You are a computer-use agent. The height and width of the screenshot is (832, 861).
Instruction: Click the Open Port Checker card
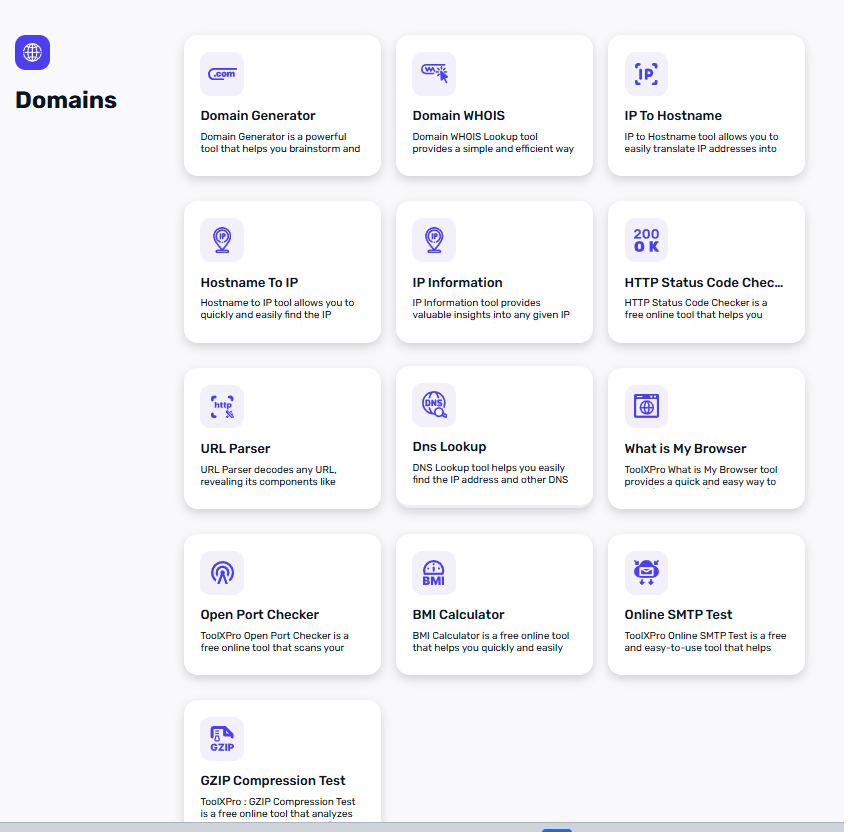tap(282, 604)
